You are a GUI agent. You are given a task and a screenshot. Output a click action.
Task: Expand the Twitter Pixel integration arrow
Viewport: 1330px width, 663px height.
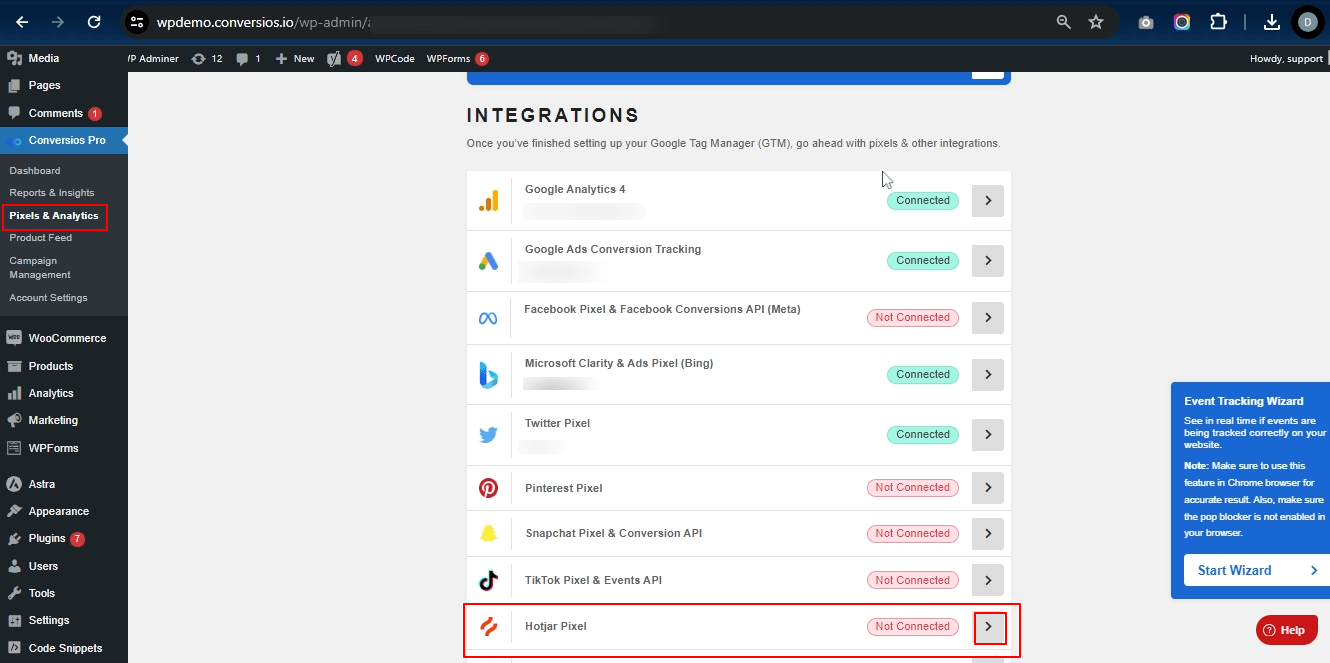[x=988, y=435]
